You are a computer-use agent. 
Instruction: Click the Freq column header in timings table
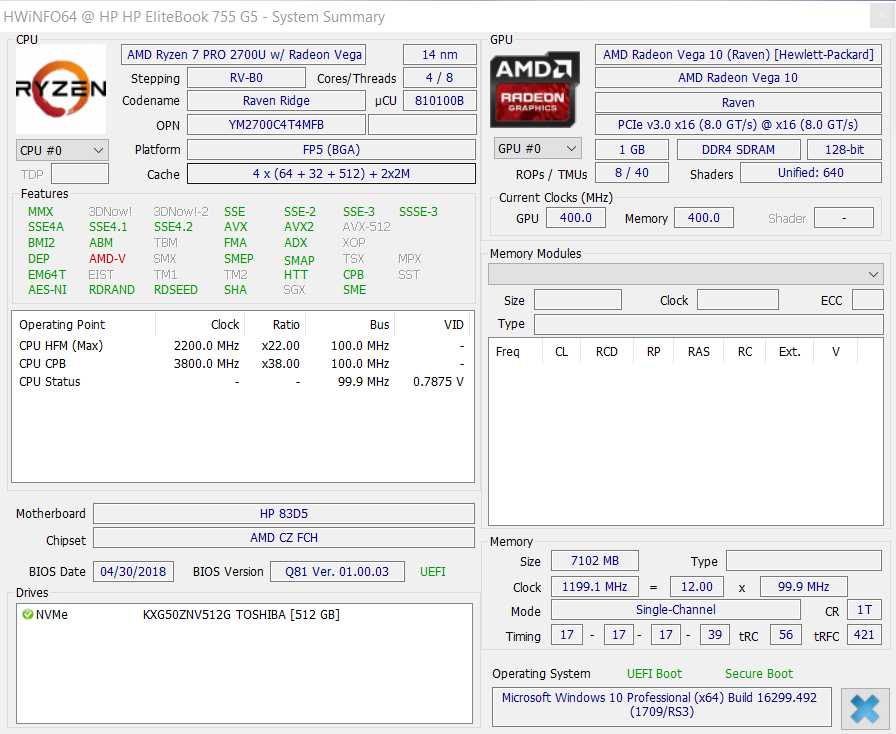pos(515,352)
